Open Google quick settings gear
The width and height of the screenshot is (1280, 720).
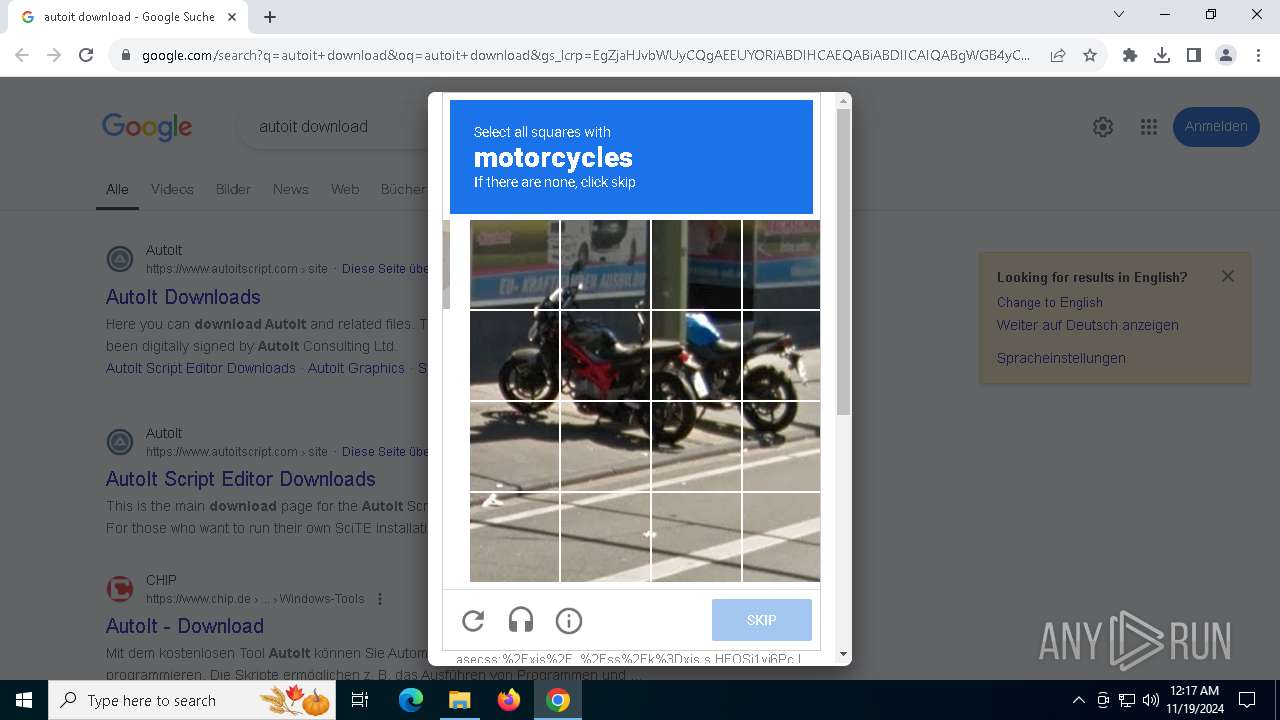pyautogui.click(x=1103, y=127)
